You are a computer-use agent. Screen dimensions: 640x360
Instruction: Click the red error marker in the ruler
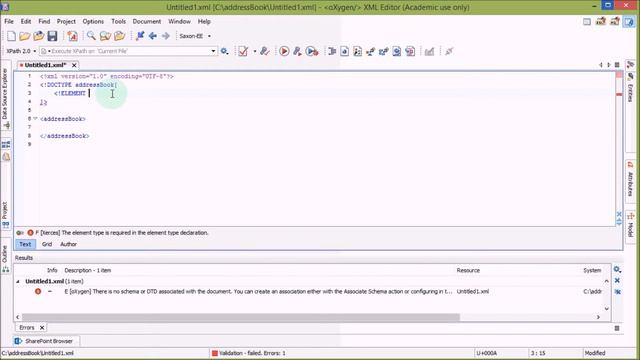coord(619,94)
